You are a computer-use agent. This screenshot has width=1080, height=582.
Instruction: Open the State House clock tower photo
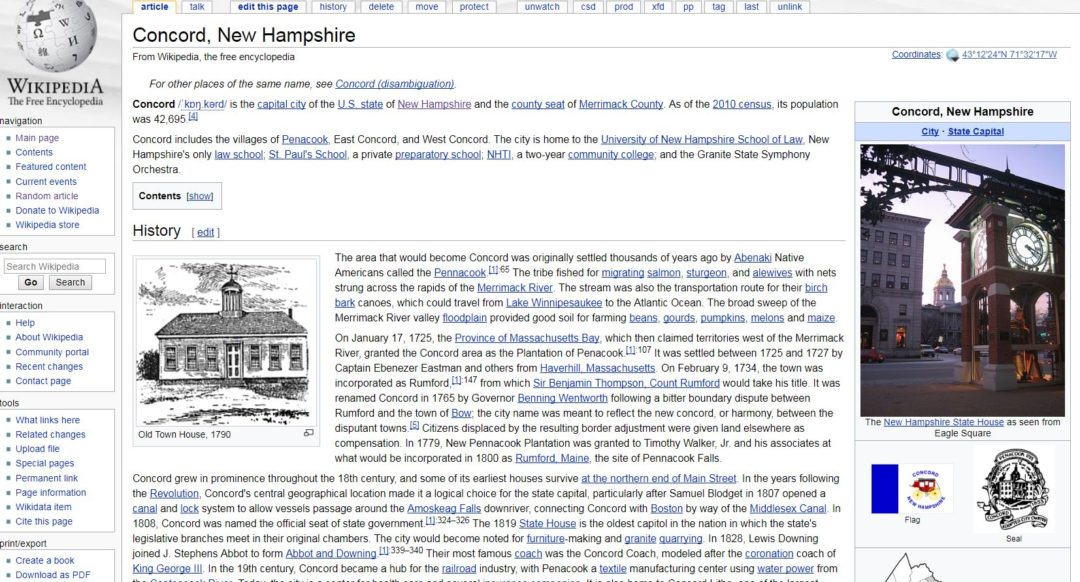(962, 280)
